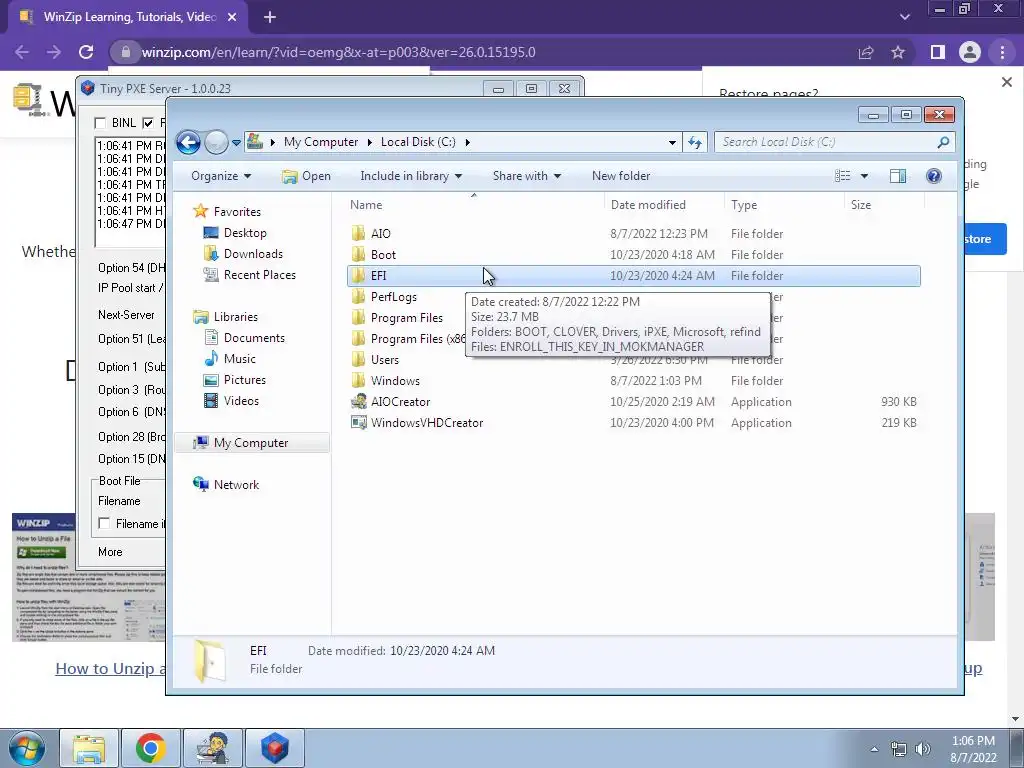Select the Boot folder icon

(358, 254)
